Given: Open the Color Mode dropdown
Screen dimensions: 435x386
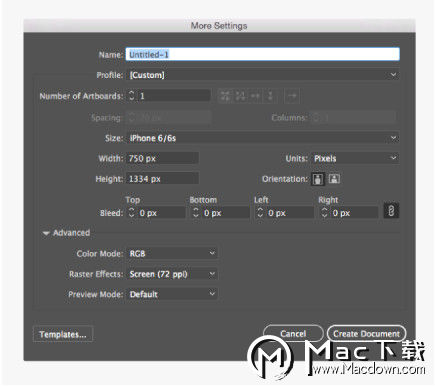Looking at the screenshot, I should click(x=172, y=254).
